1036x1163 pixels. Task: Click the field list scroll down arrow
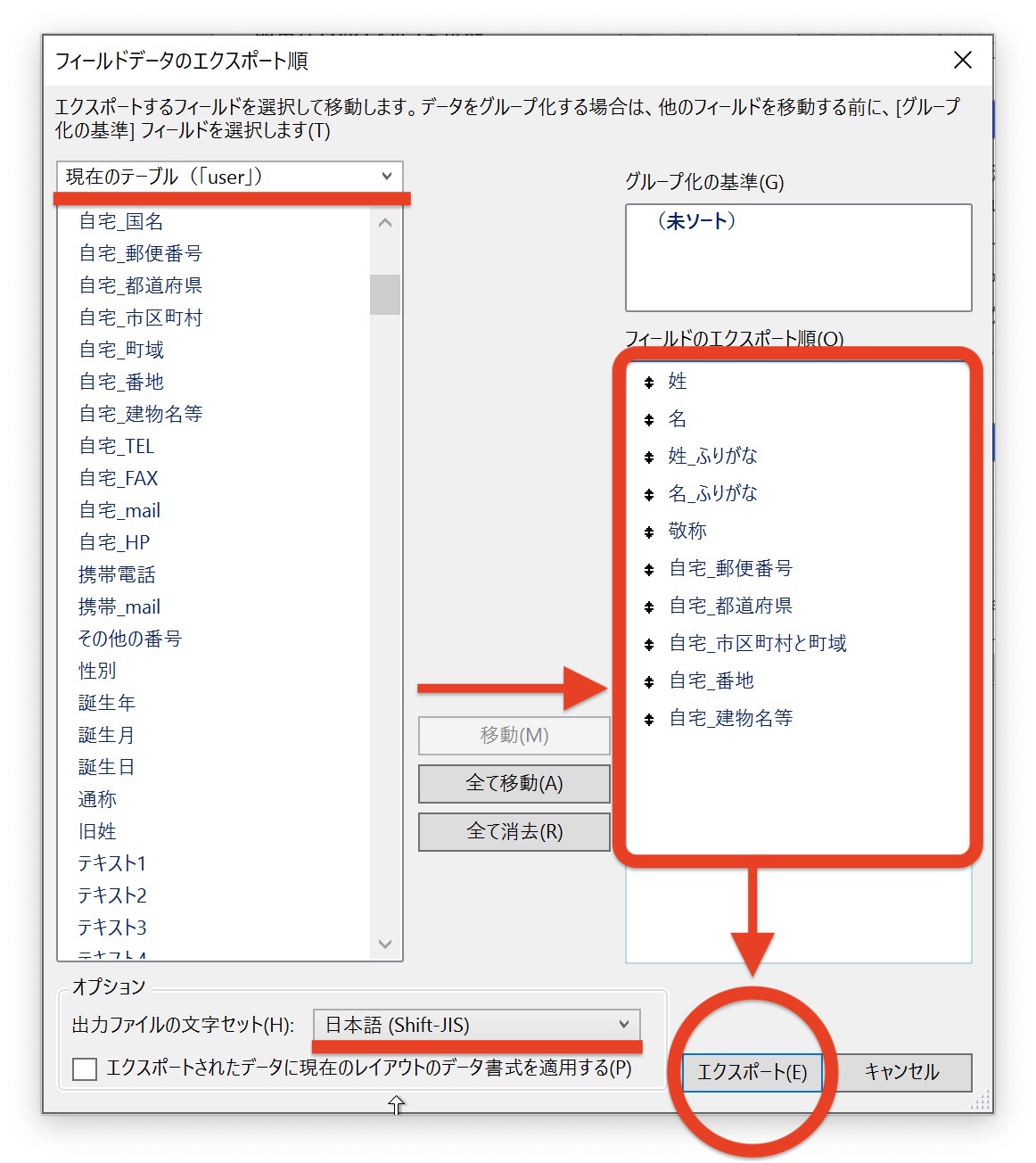click(x=385, y=944)
